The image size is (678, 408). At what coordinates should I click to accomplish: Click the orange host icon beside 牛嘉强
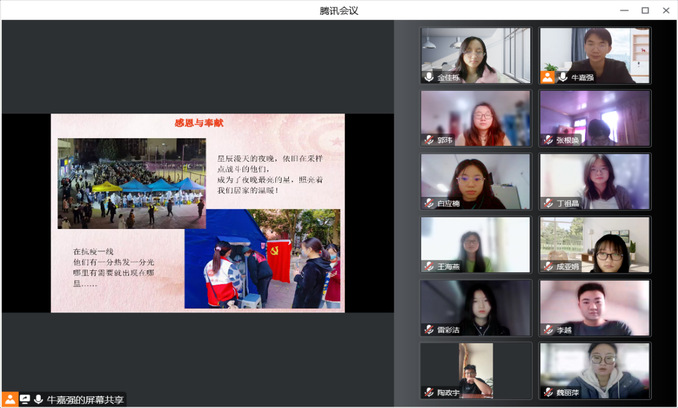click(548, 77)
